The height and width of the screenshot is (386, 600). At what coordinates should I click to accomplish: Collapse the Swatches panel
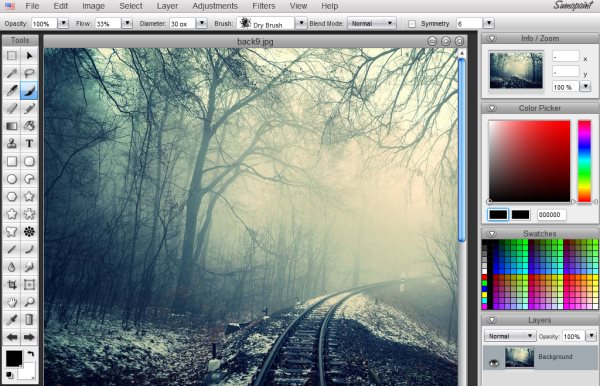pos(492,234)
